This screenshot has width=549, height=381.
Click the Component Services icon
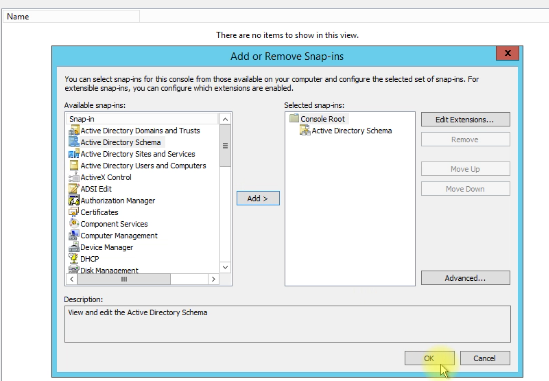point(74,223)
